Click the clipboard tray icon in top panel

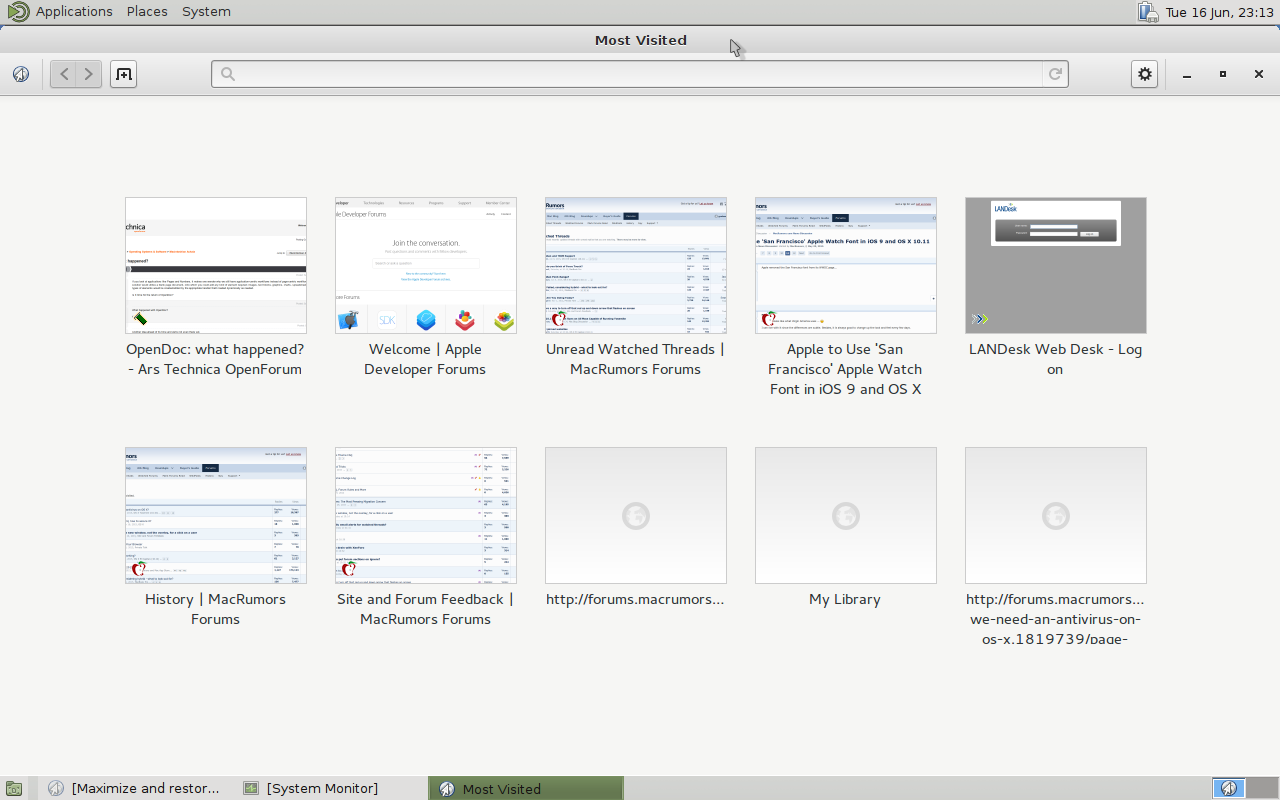point(1148,12)
